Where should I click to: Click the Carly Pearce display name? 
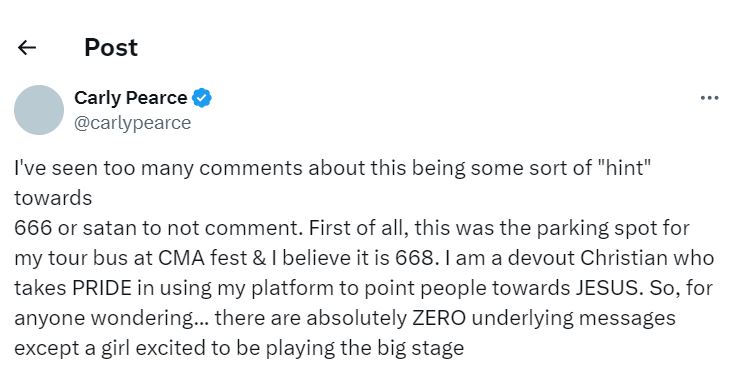coord(130,98)
